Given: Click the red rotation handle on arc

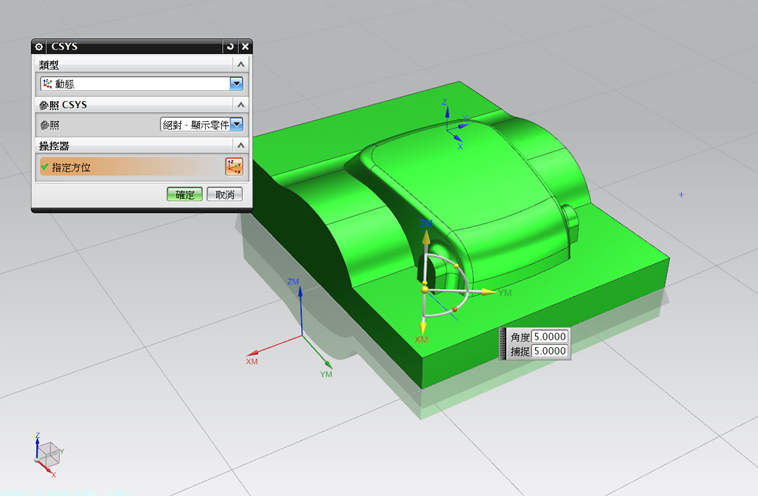Looking at the screenshot, I should [x=455, y=311].
